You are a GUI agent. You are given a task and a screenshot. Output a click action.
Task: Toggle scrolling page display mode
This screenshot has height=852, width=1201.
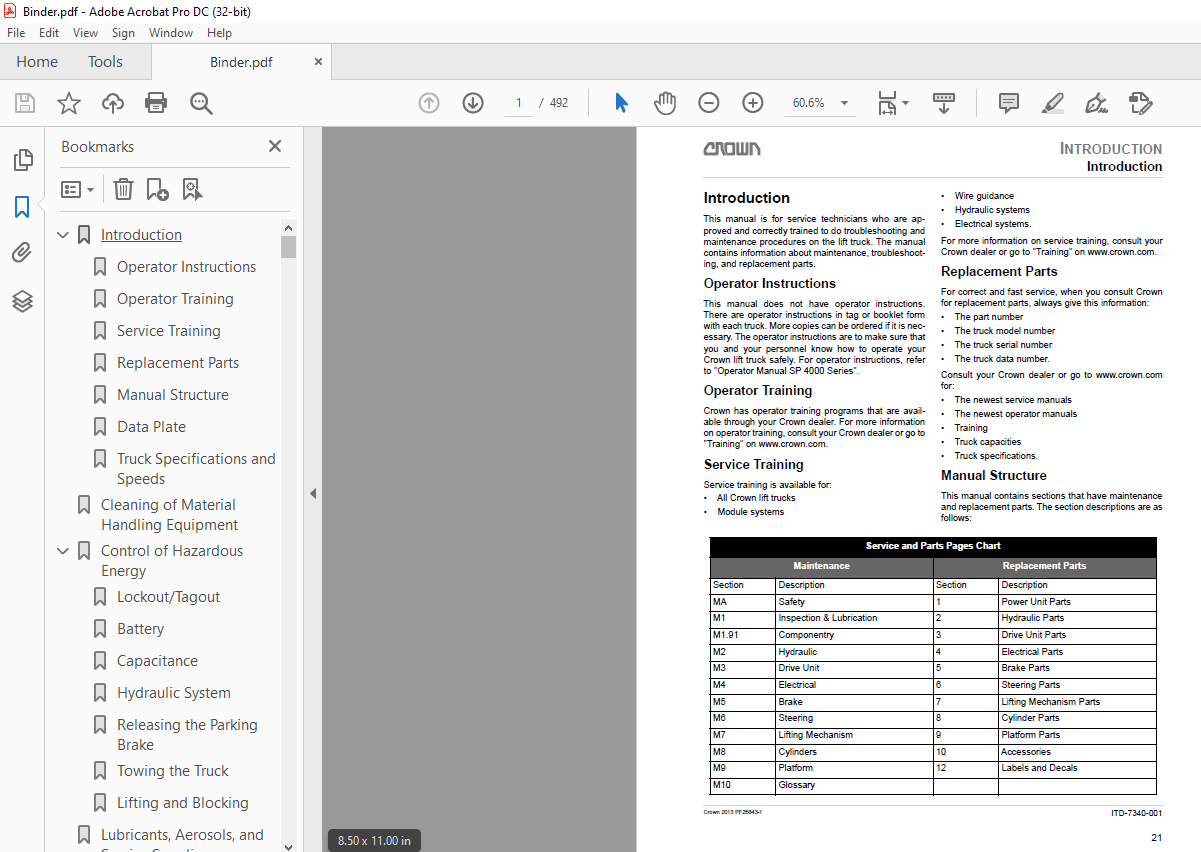943,102
